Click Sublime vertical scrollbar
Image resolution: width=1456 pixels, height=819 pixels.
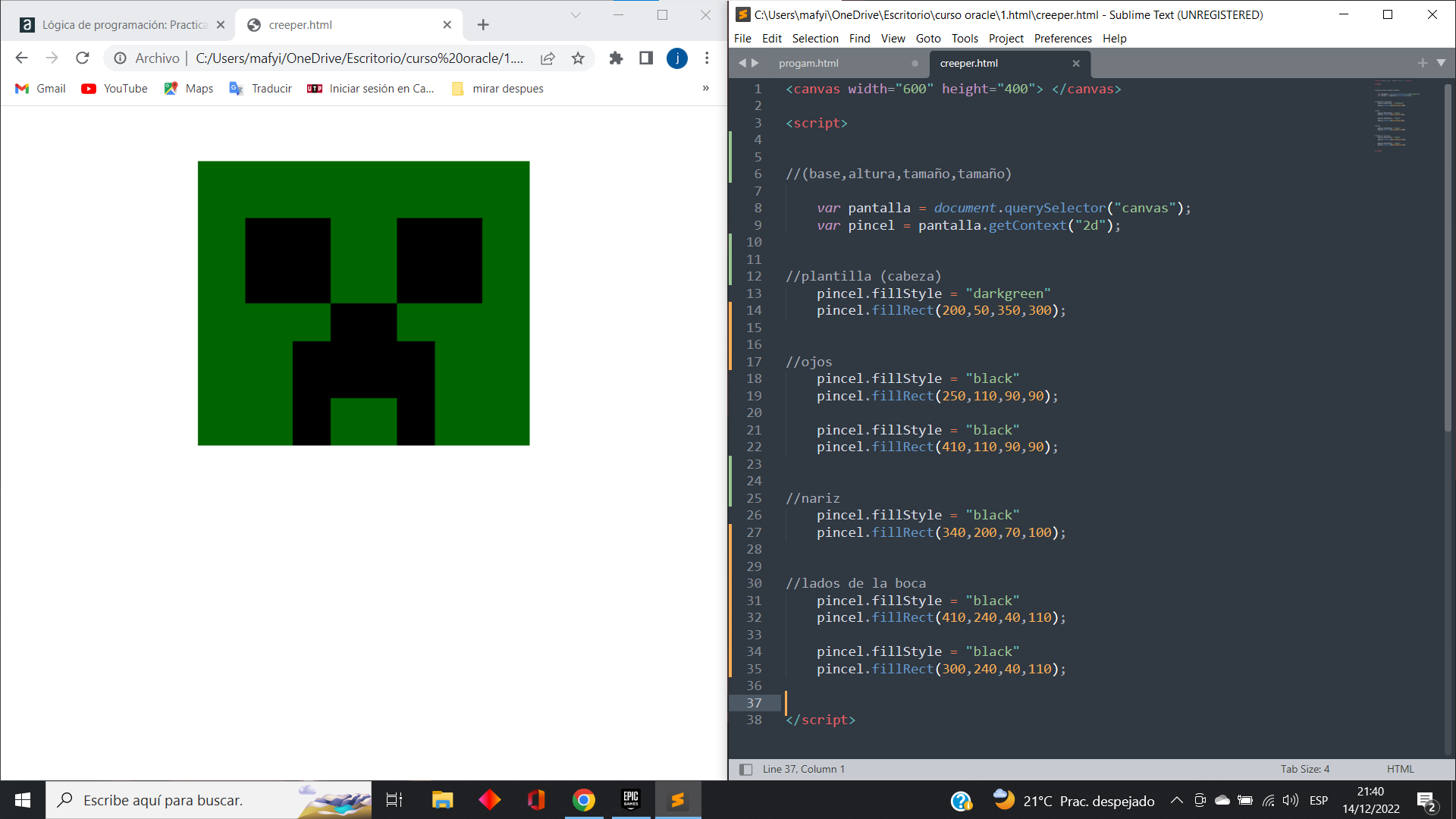click(1448, 258)
